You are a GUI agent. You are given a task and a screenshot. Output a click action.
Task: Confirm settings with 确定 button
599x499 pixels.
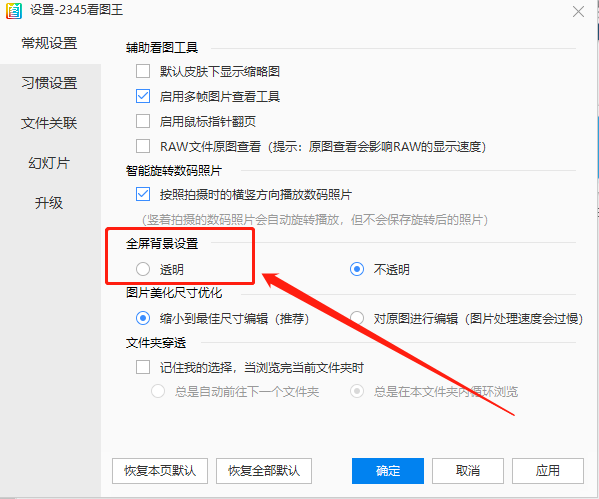coord(388,471)
